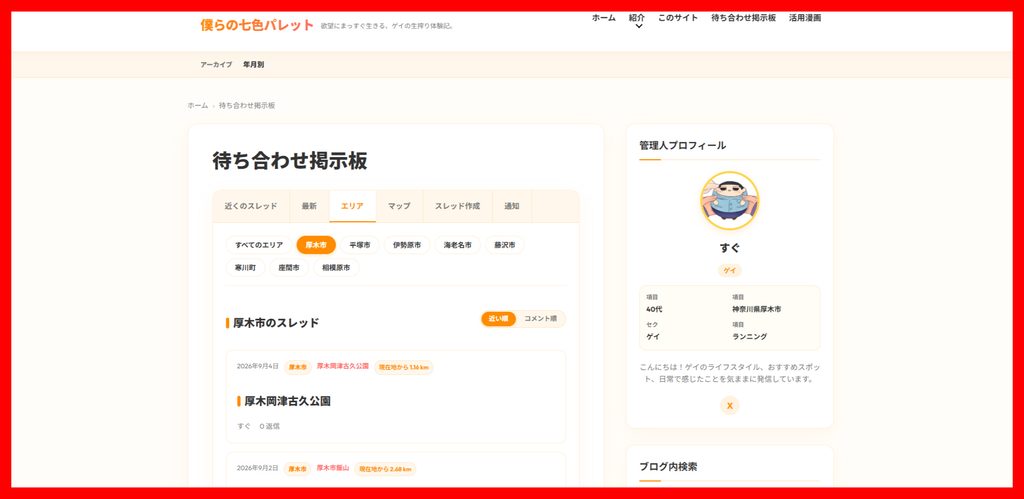
Task: Filter threads by 海老名市
Action: pyautogui.click(x=457, y=245)
